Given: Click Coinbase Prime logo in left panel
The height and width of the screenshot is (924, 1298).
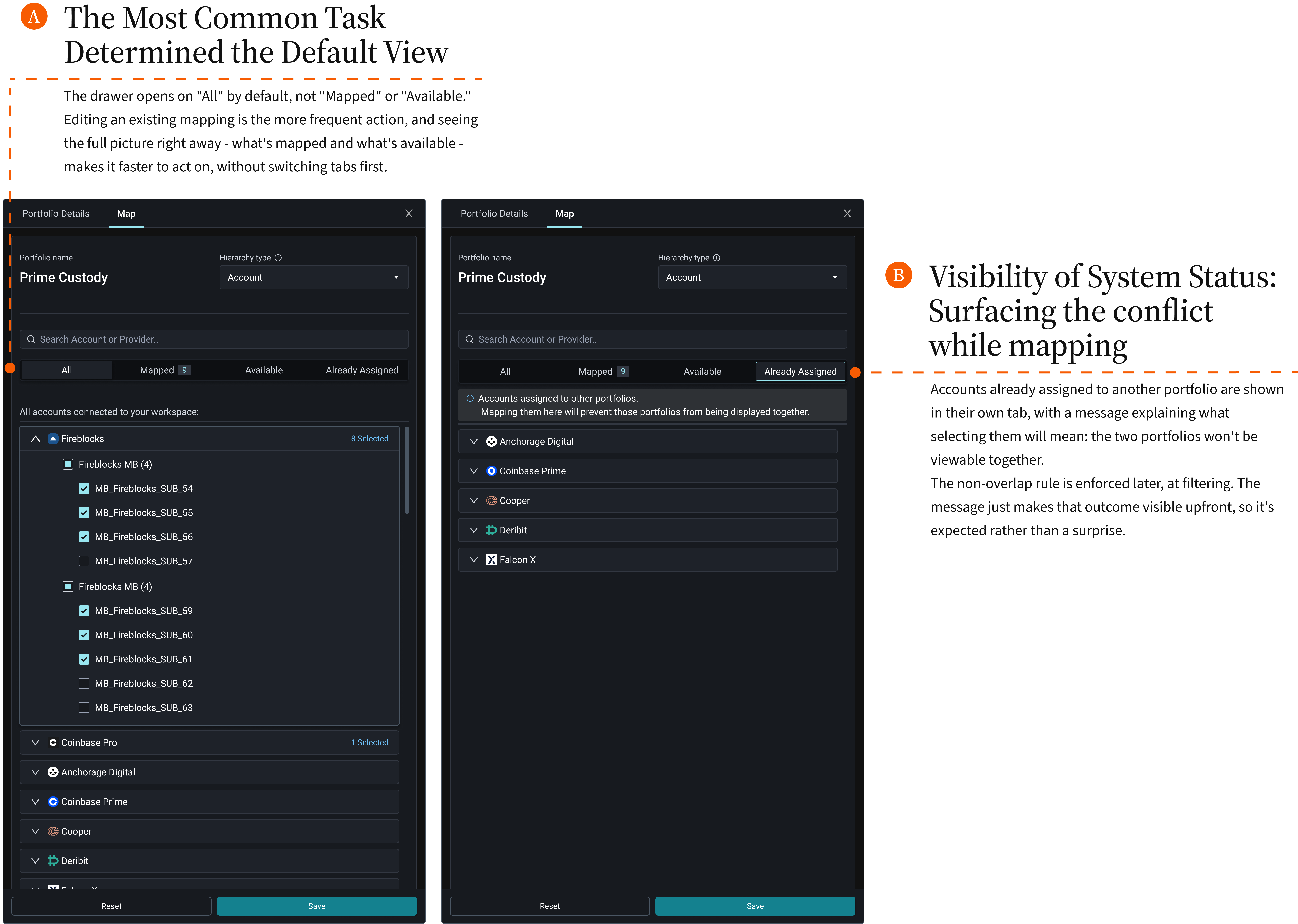Looking at the screenshot, I should point(53,802).
